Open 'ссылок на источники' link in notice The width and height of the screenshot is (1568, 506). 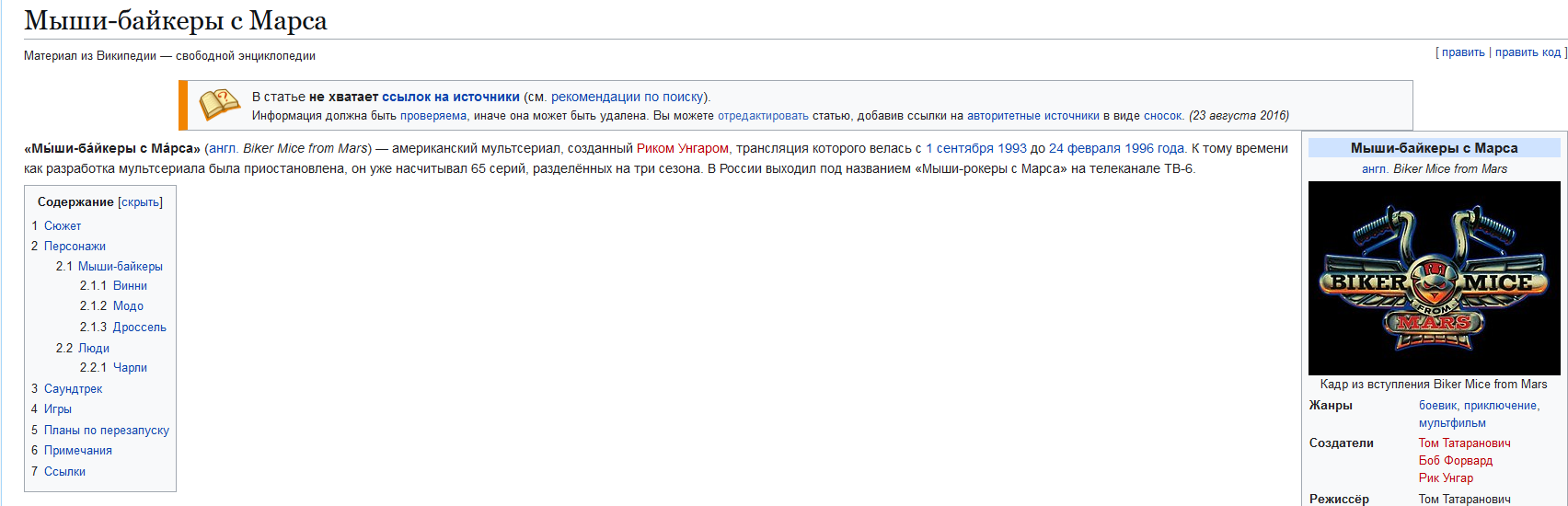click(x=451, y=97)
